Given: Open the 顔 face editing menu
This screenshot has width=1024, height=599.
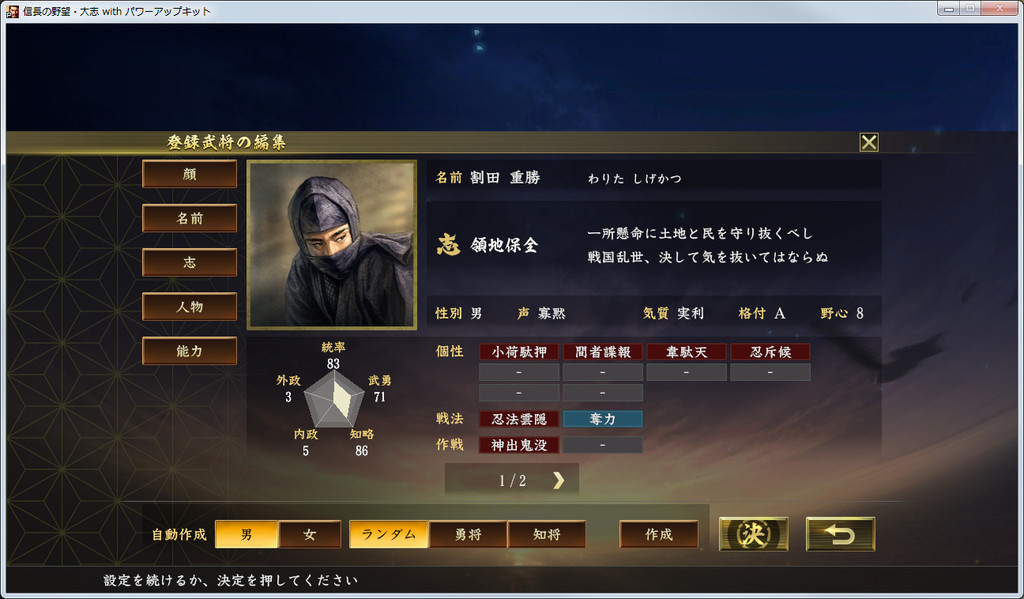Looking at the screenshot, I should point(189,174).
